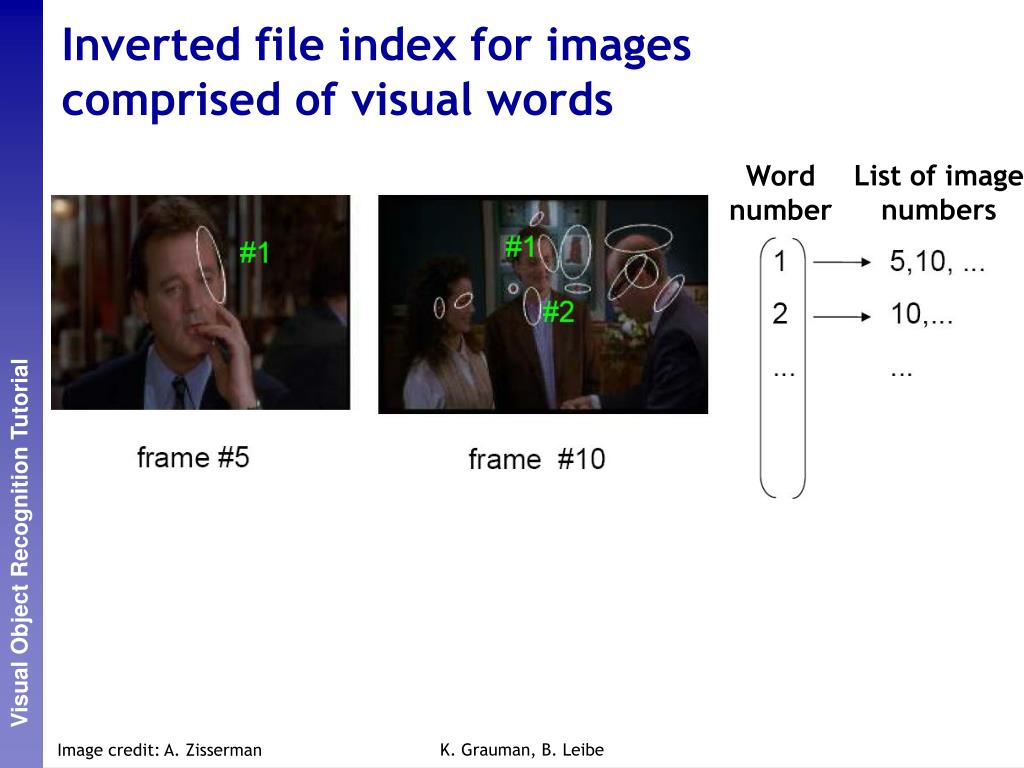1024x768 pixels.
Task: Click green '#1' label in frame #5
Action: pyautogui.click(x=254, y=252)
